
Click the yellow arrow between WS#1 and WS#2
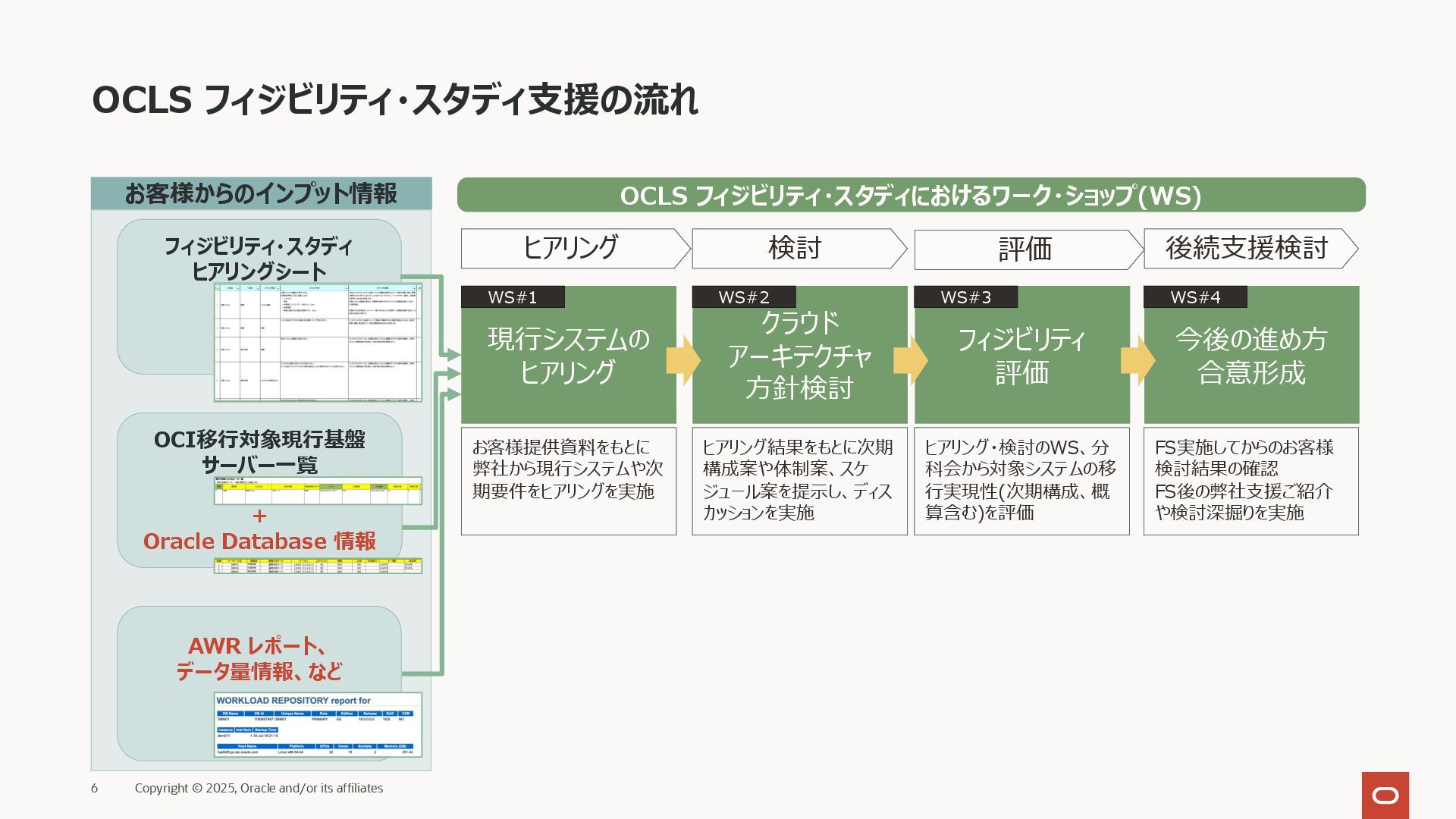tap(683, 361)
